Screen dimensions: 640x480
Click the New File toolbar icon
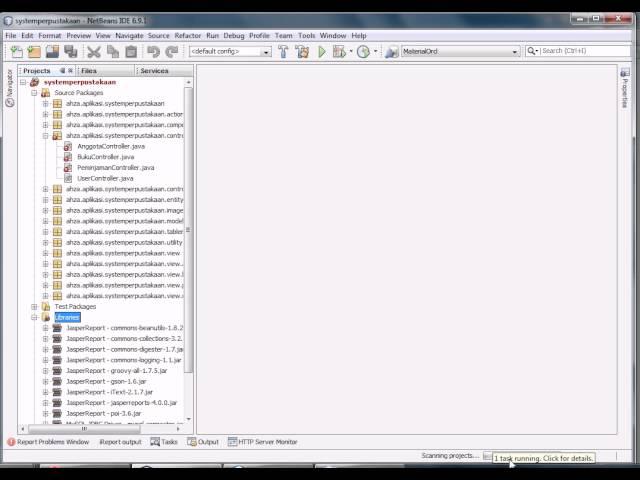(16, 52)
